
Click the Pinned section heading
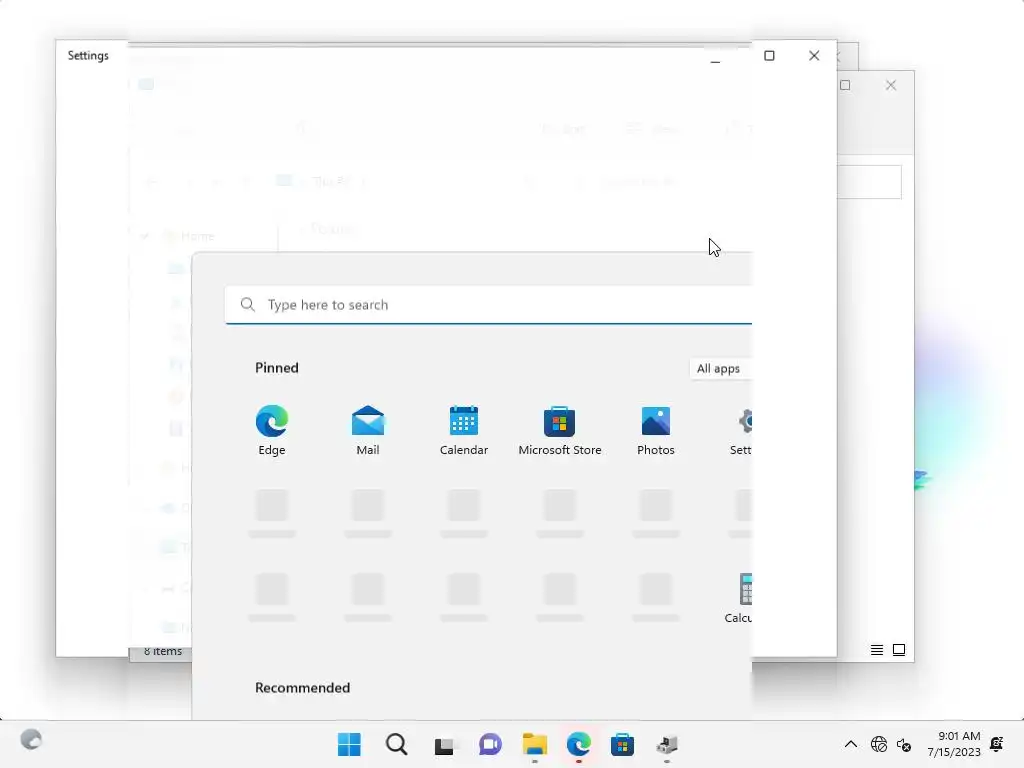point(277,368)
